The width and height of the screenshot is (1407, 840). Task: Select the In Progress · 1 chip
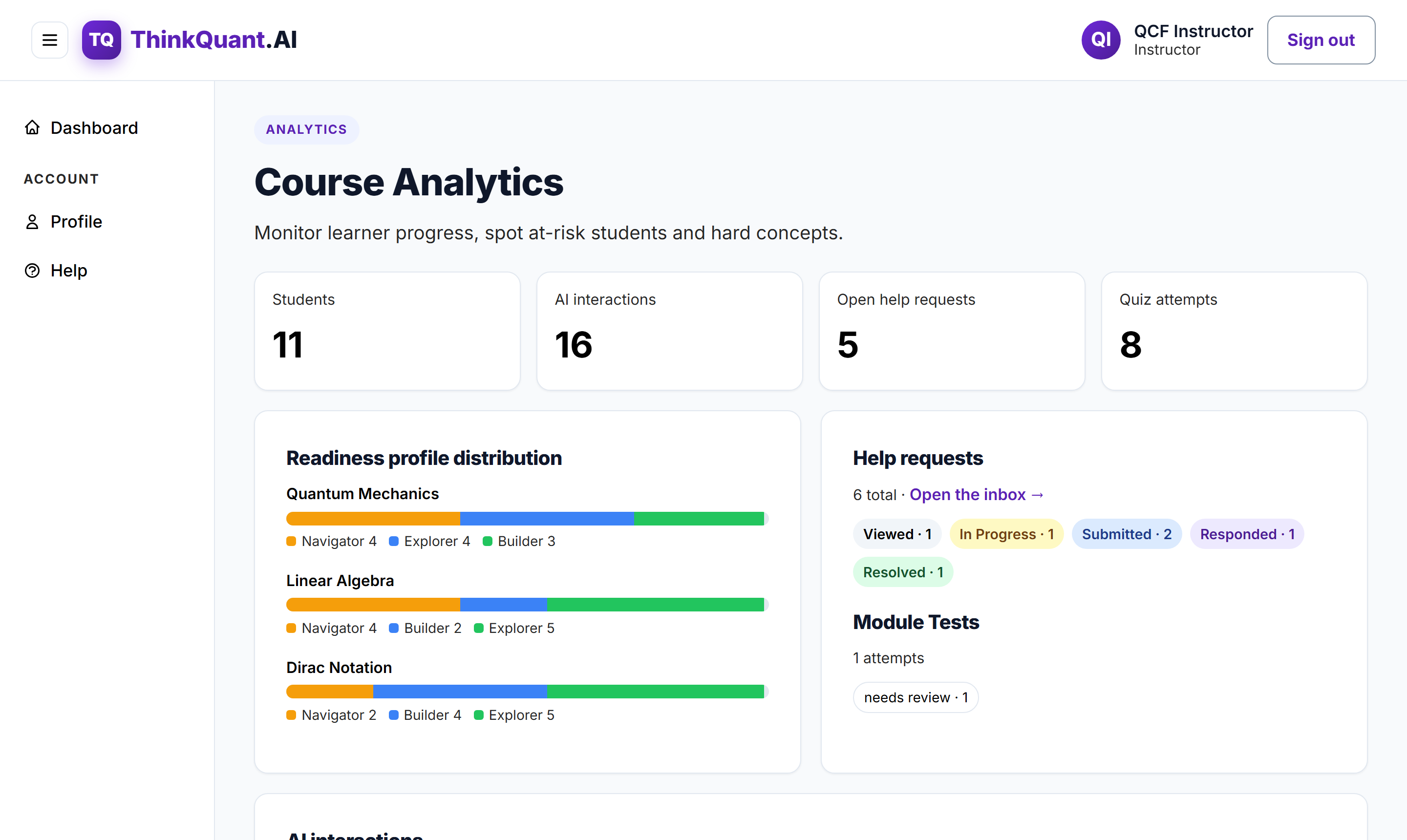(1006, 534)
